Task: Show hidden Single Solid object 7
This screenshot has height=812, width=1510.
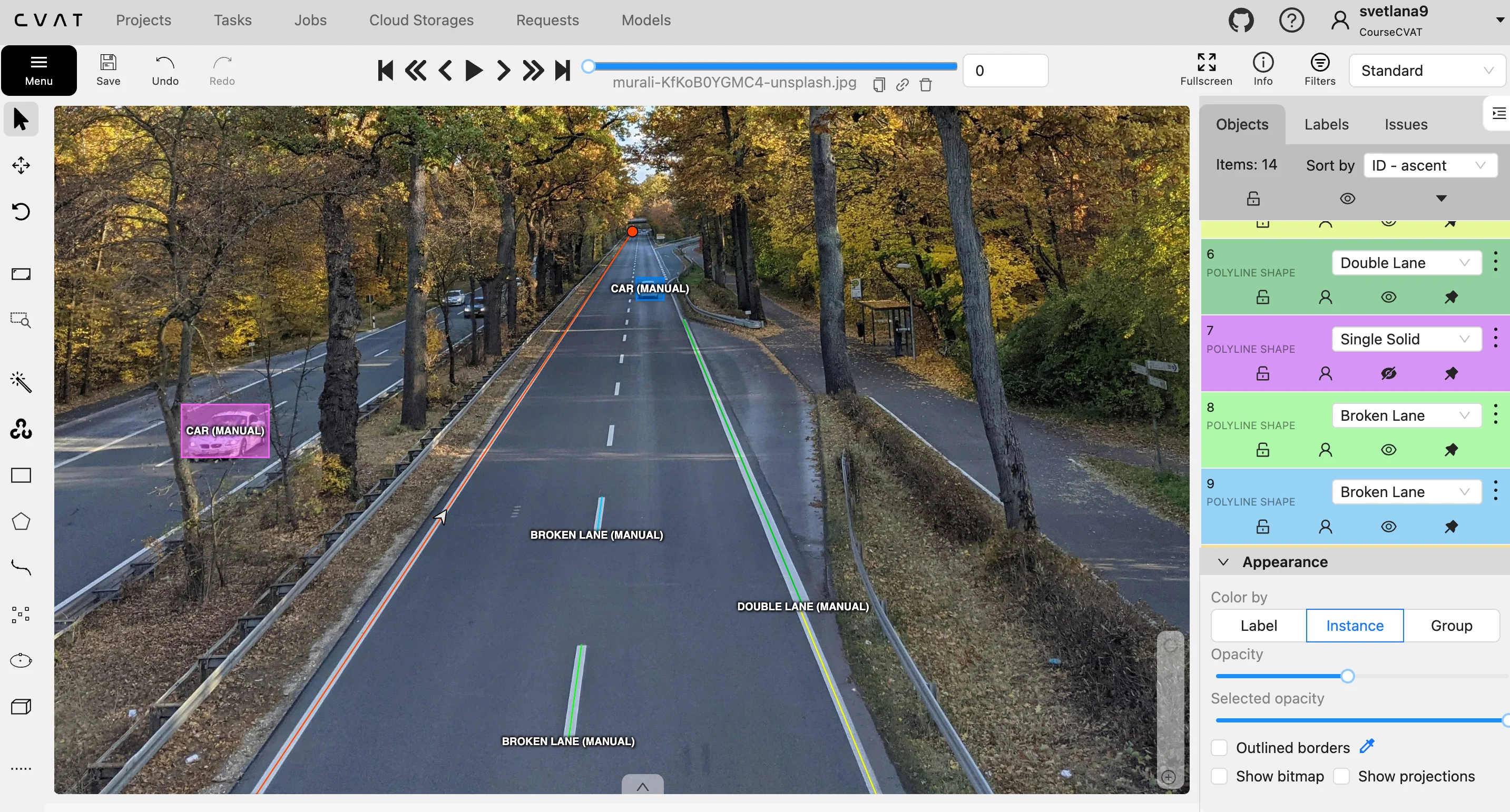Action: [x=1388, y=373]
